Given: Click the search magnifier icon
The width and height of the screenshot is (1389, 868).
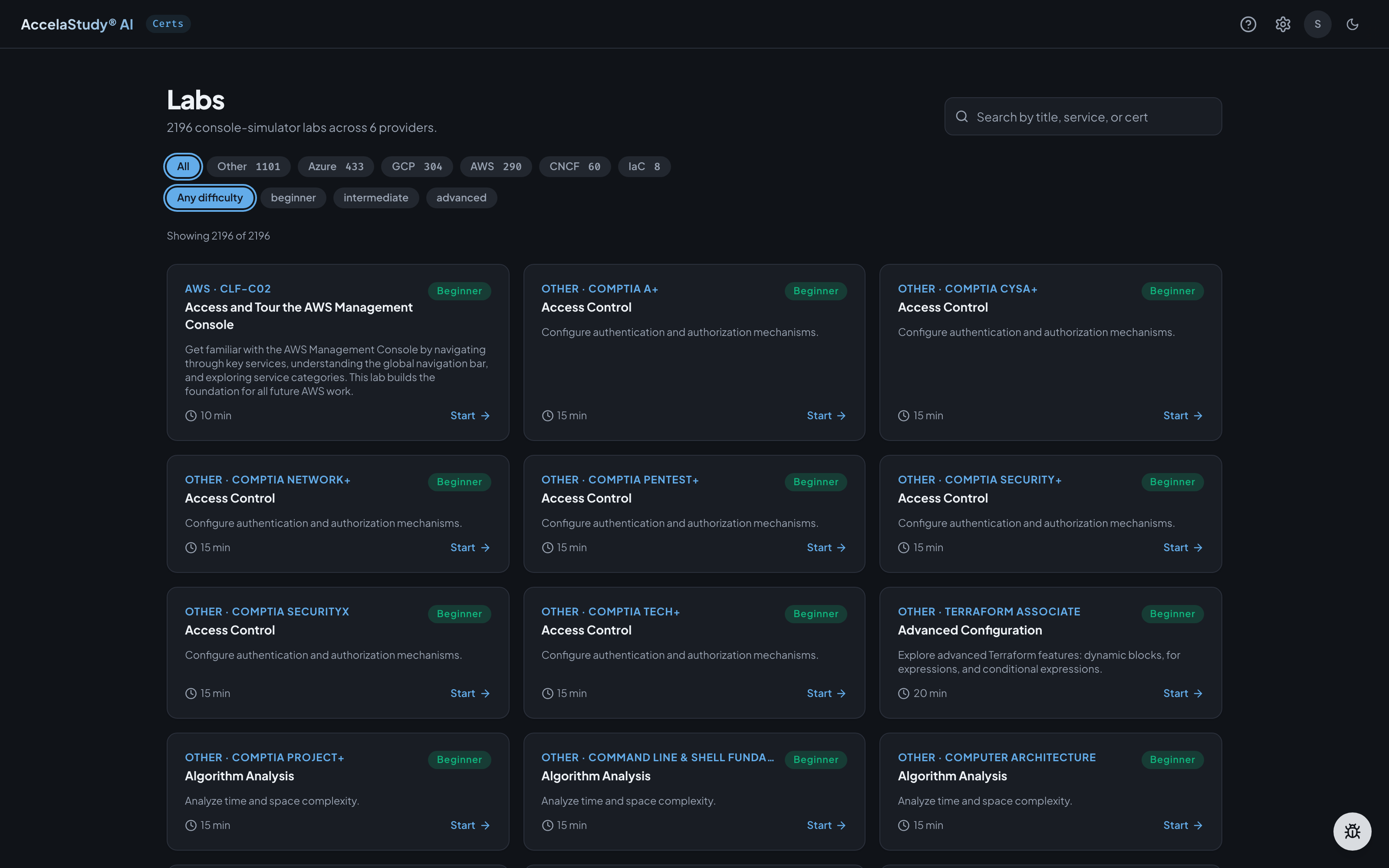Looking at the screenshot, I should (962, 117).
